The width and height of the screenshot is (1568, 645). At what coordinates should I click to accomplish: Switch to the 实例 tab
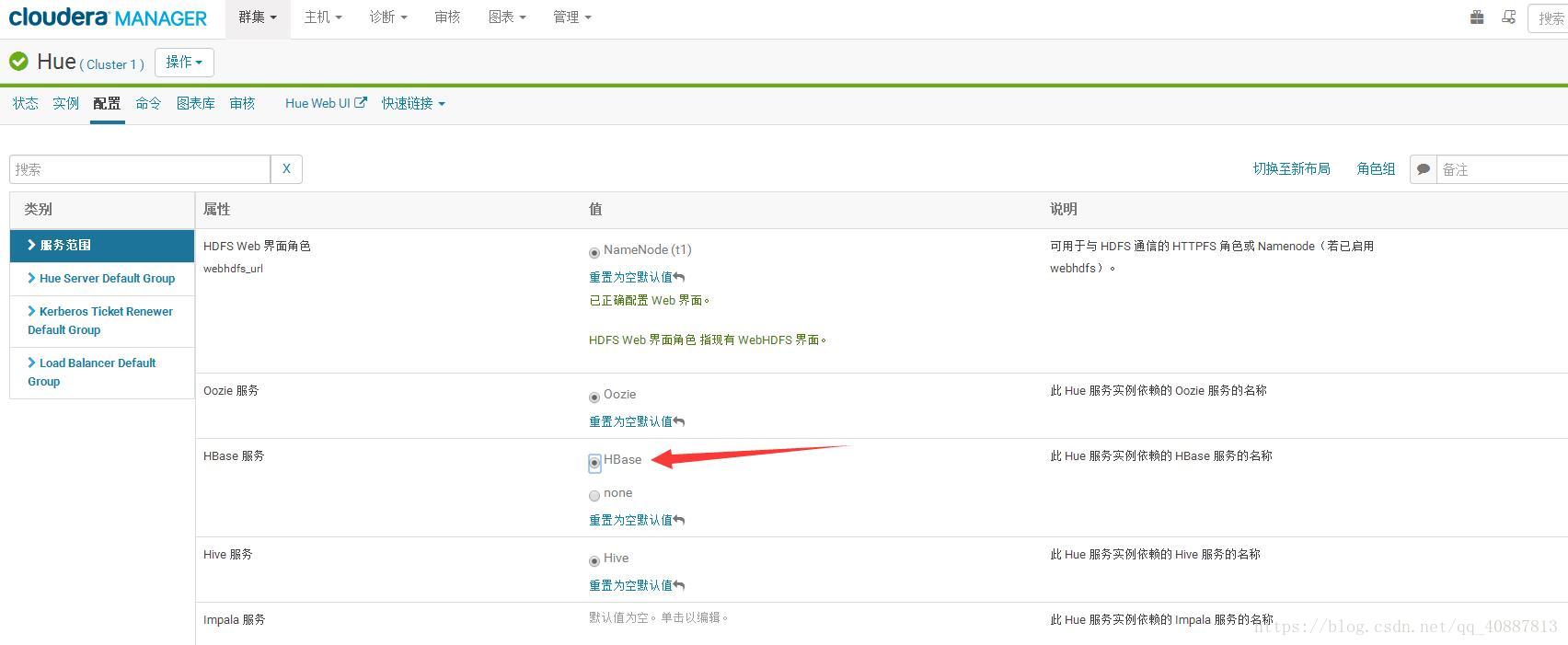(x=65, y=103)
